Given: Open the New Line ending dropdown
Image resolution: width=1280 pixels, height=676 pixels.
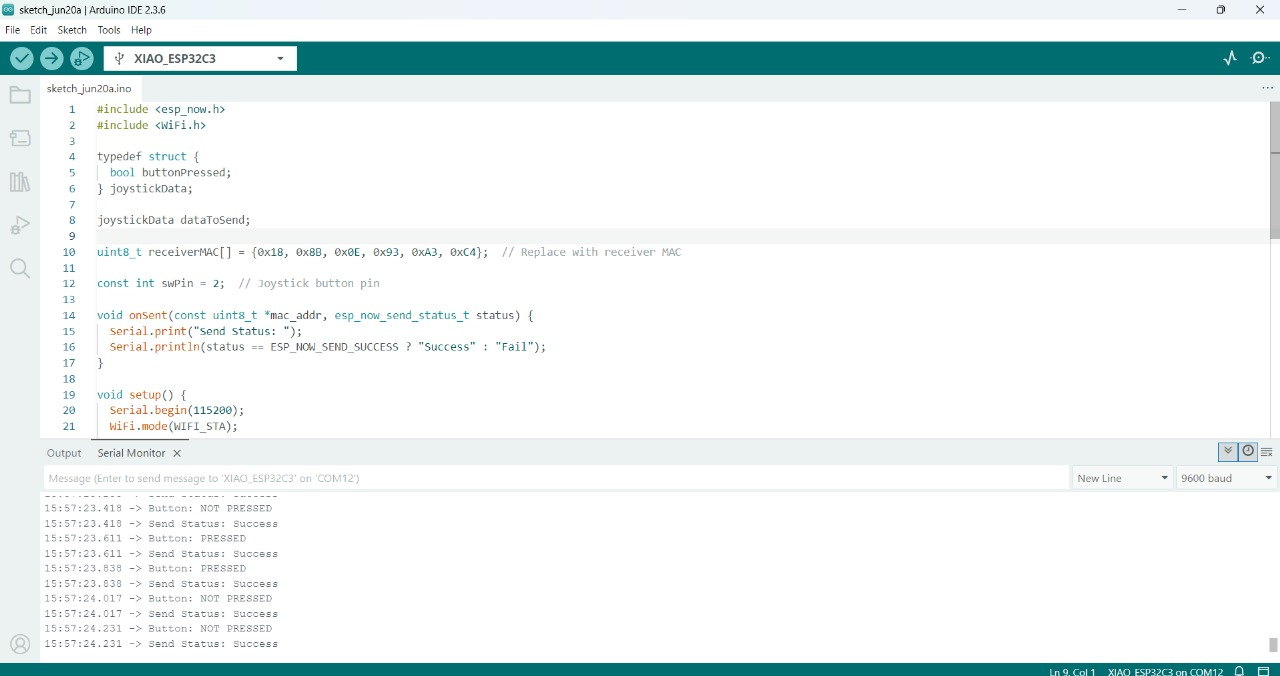Looking at the screenshot, I should point(1123,478).
